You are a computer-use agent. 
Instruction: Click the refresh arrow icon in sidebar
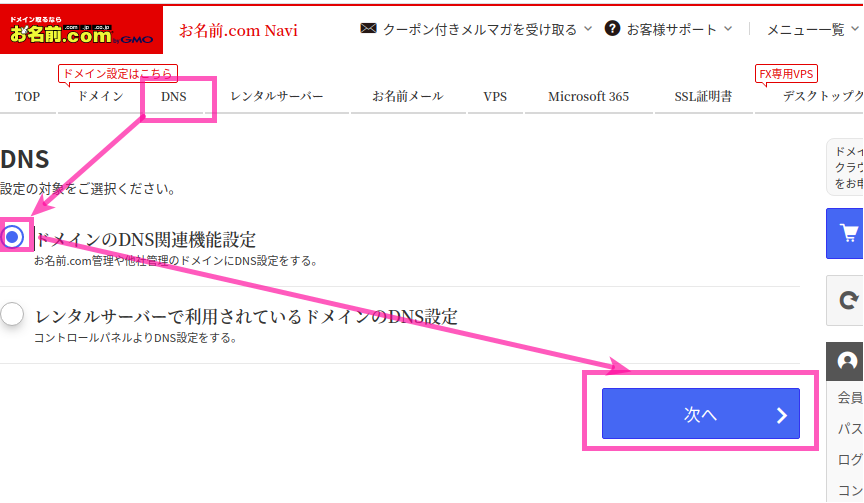pyautogui.click(x=847, y=300)
